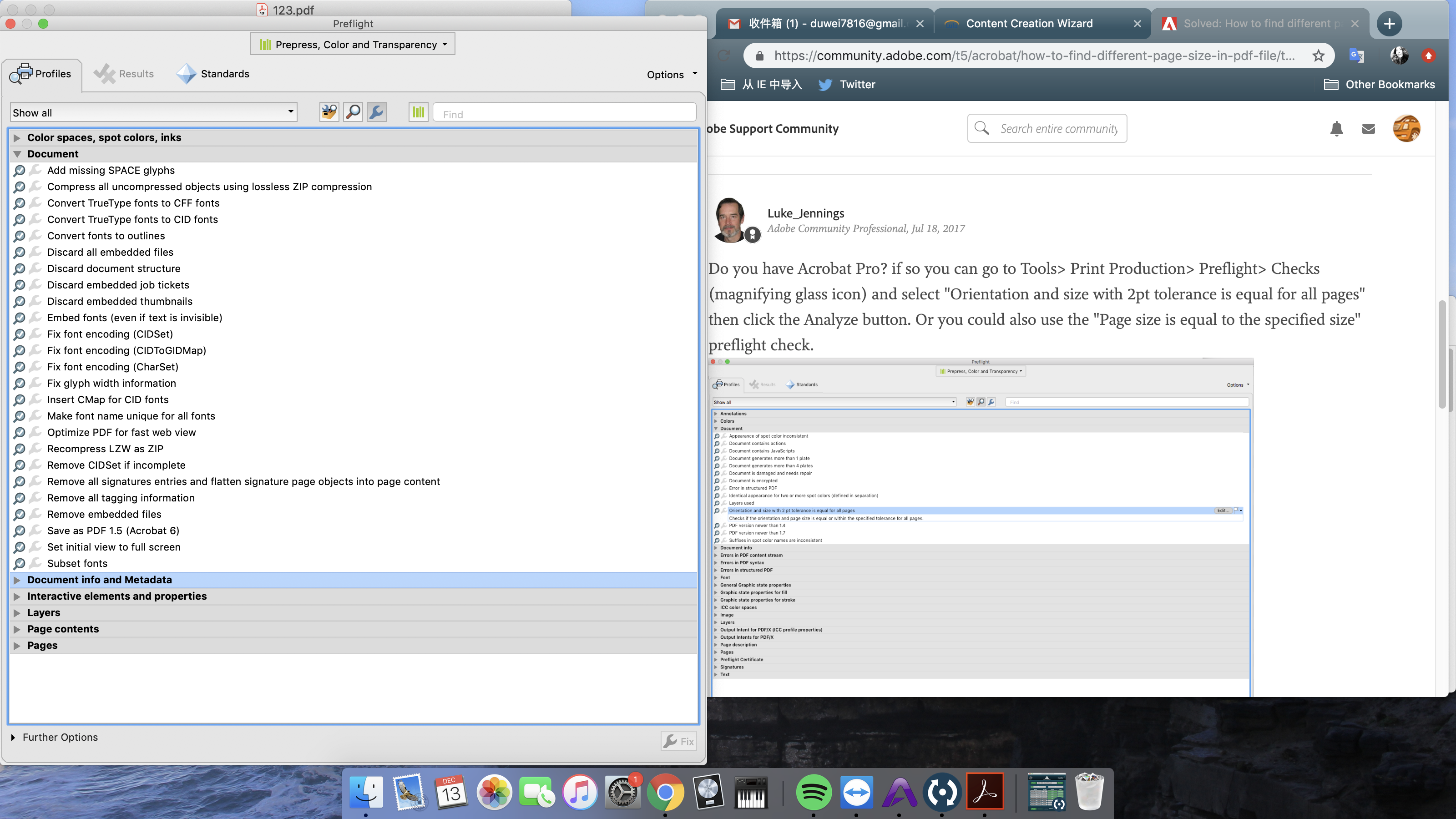Click Chrome profile avatar in browser toolbar
Viewport: 1456px width, 819px height.
tap(1399, 56)
